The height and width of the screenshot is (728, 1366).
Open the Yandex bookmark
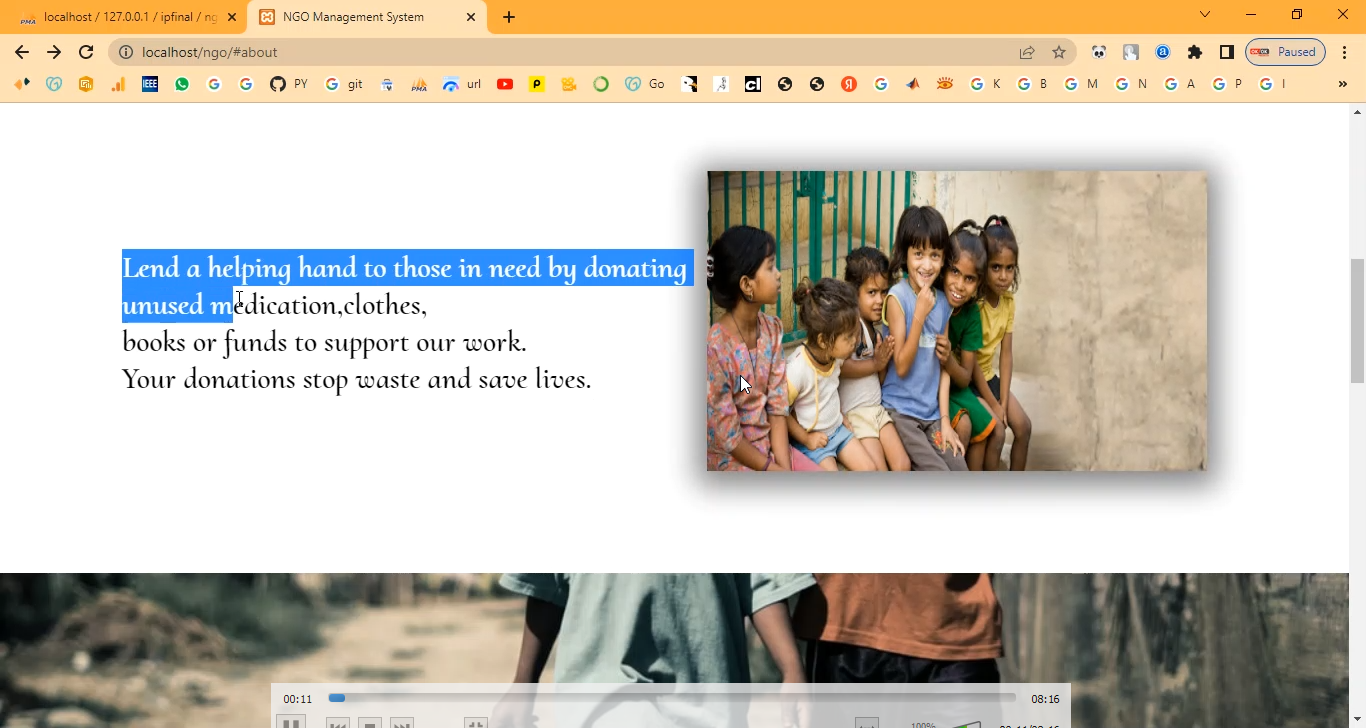pos(849,84)
